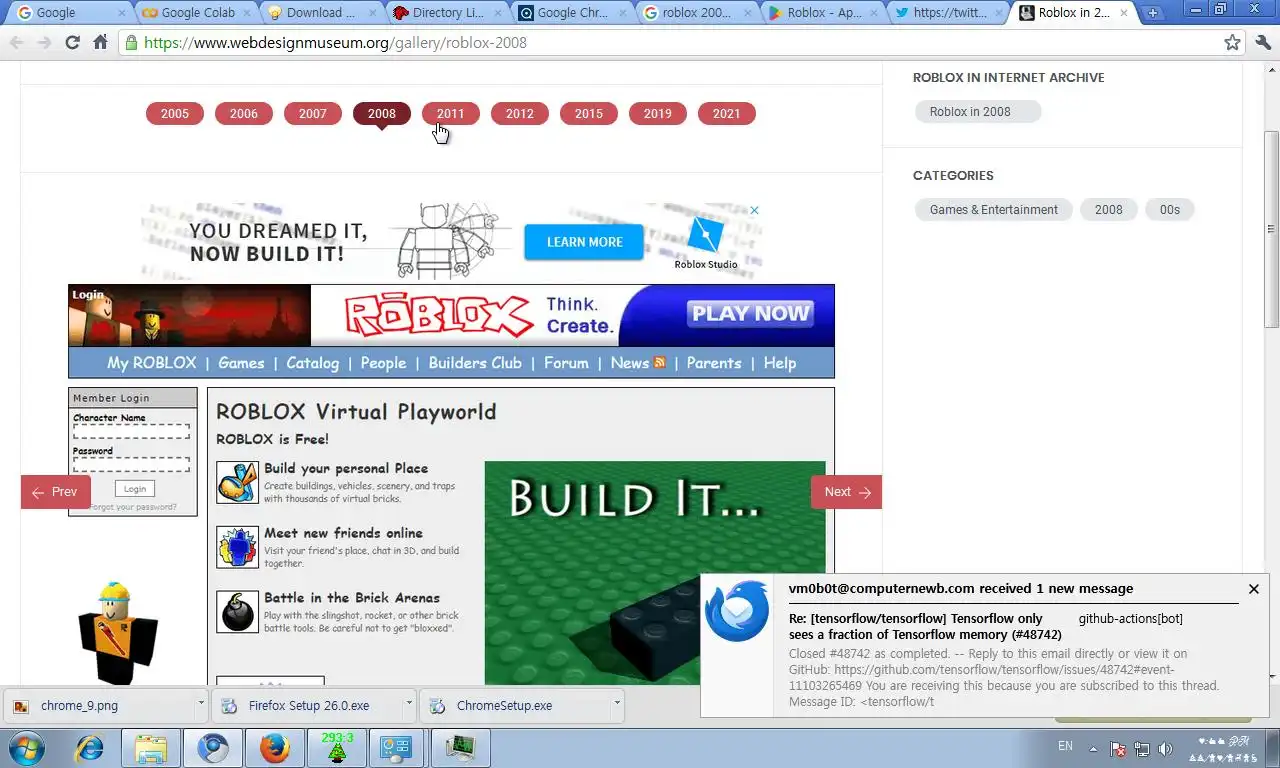Screen dimensions: 1280x768
Task: Open the control panel taskbar icon
Action: [397, 748]
